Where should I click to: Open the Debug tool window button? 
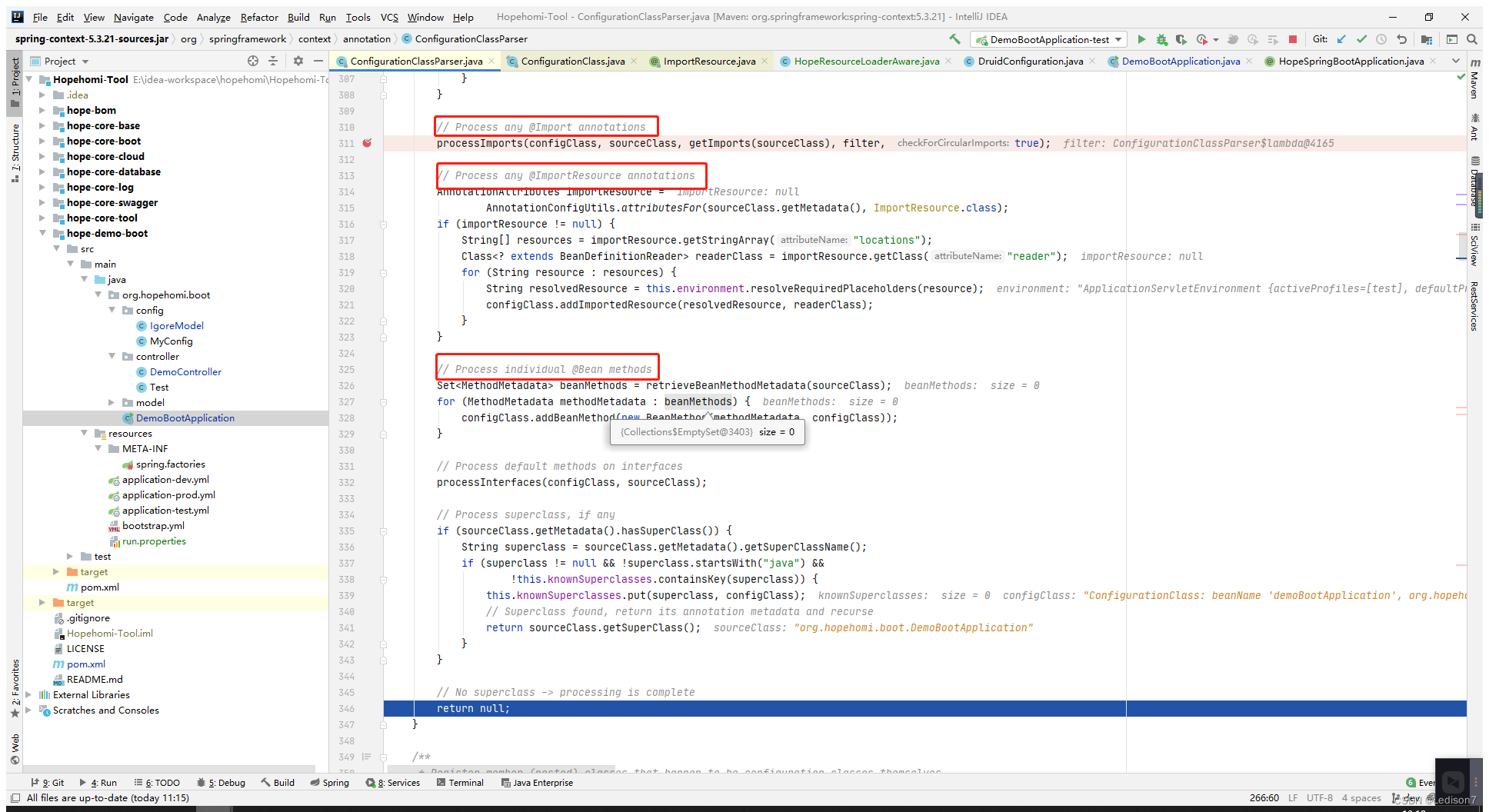point(222,783)
